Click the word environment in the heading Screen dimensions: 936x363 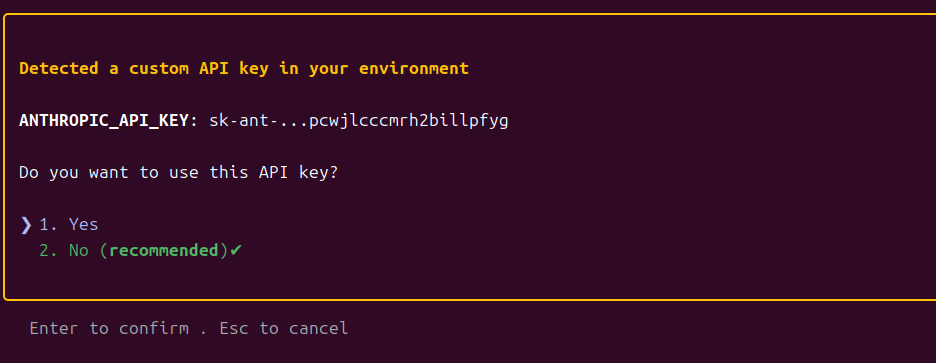414,69
